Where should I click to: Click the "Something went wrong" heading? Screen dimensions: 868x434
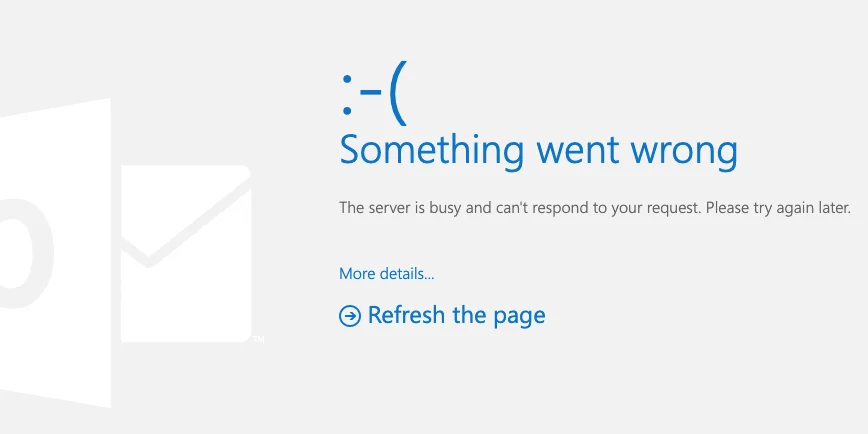click(538, 150)
